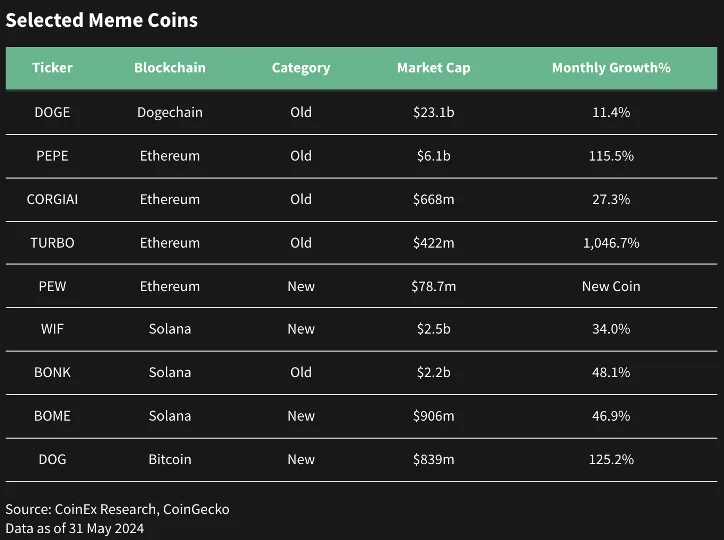Select the TURBO ticker cell
The image size is (724, 540).
click(x=52, y=243)
